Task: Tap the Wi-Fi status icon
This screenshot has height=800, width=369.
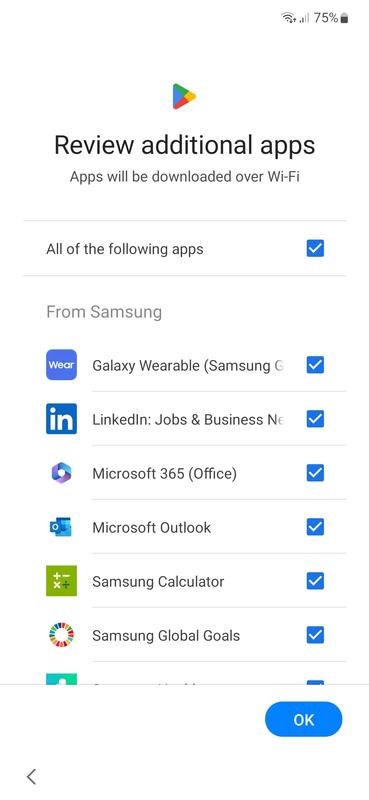Action: point(288,18)
